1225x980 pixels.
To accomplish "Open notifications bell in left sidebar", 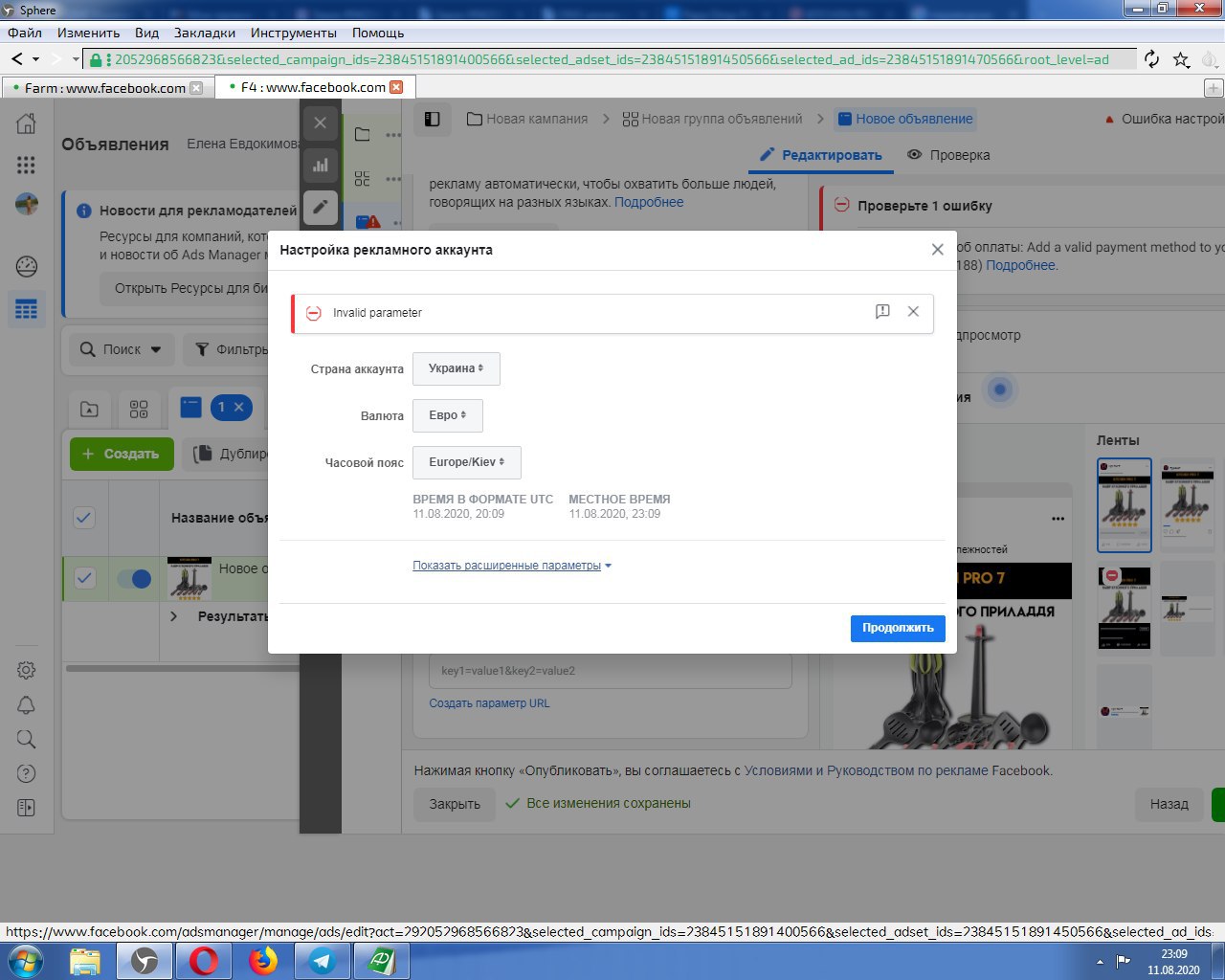I will click(x=27, y=705).
